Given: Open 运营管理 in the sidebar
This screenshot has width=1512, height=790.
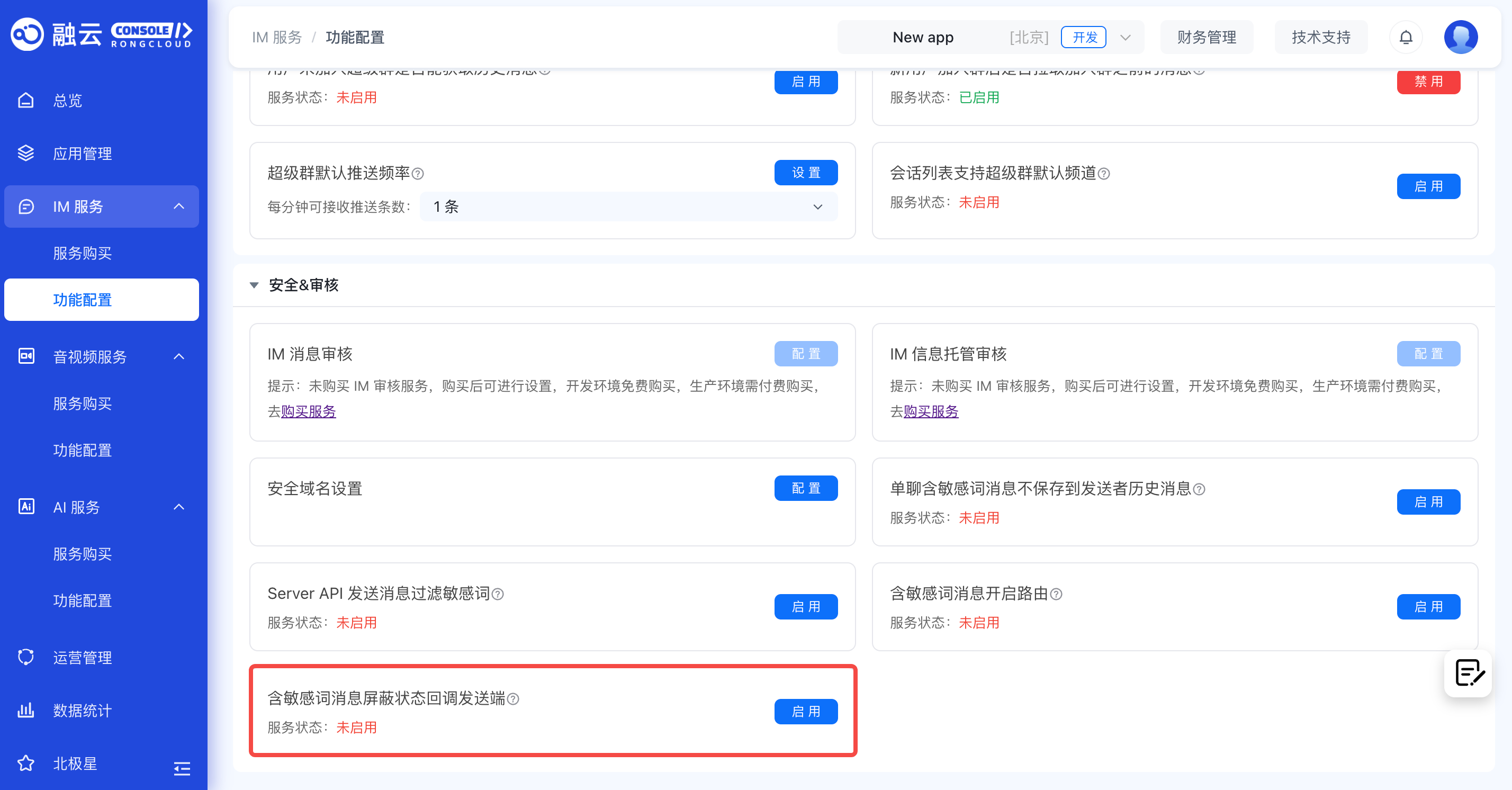Looking at the screenshot, I should pyautogui.click(x=82, y=657).
